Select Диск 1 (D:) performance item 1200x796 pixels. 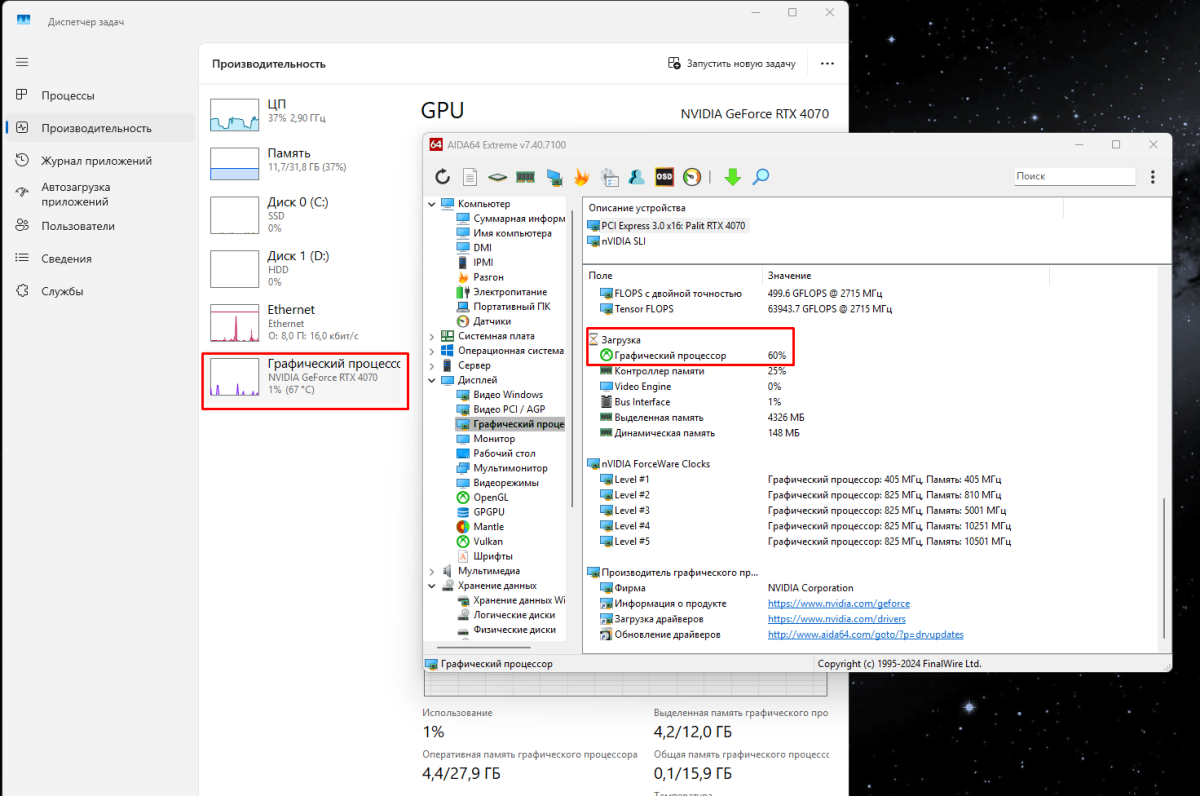pos(304,267)
